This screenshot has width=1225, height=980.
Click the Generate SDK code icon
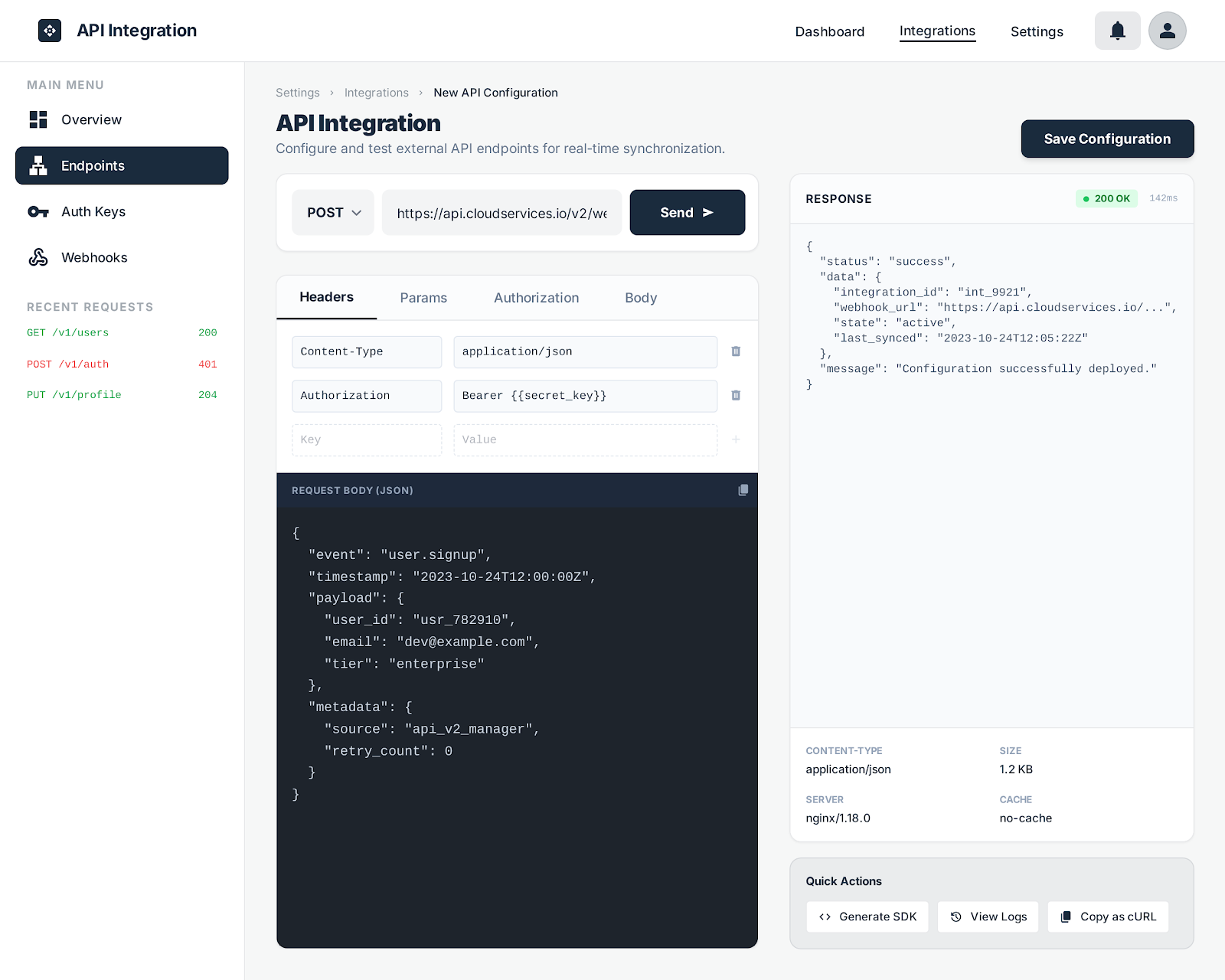(x=824, y=916)
